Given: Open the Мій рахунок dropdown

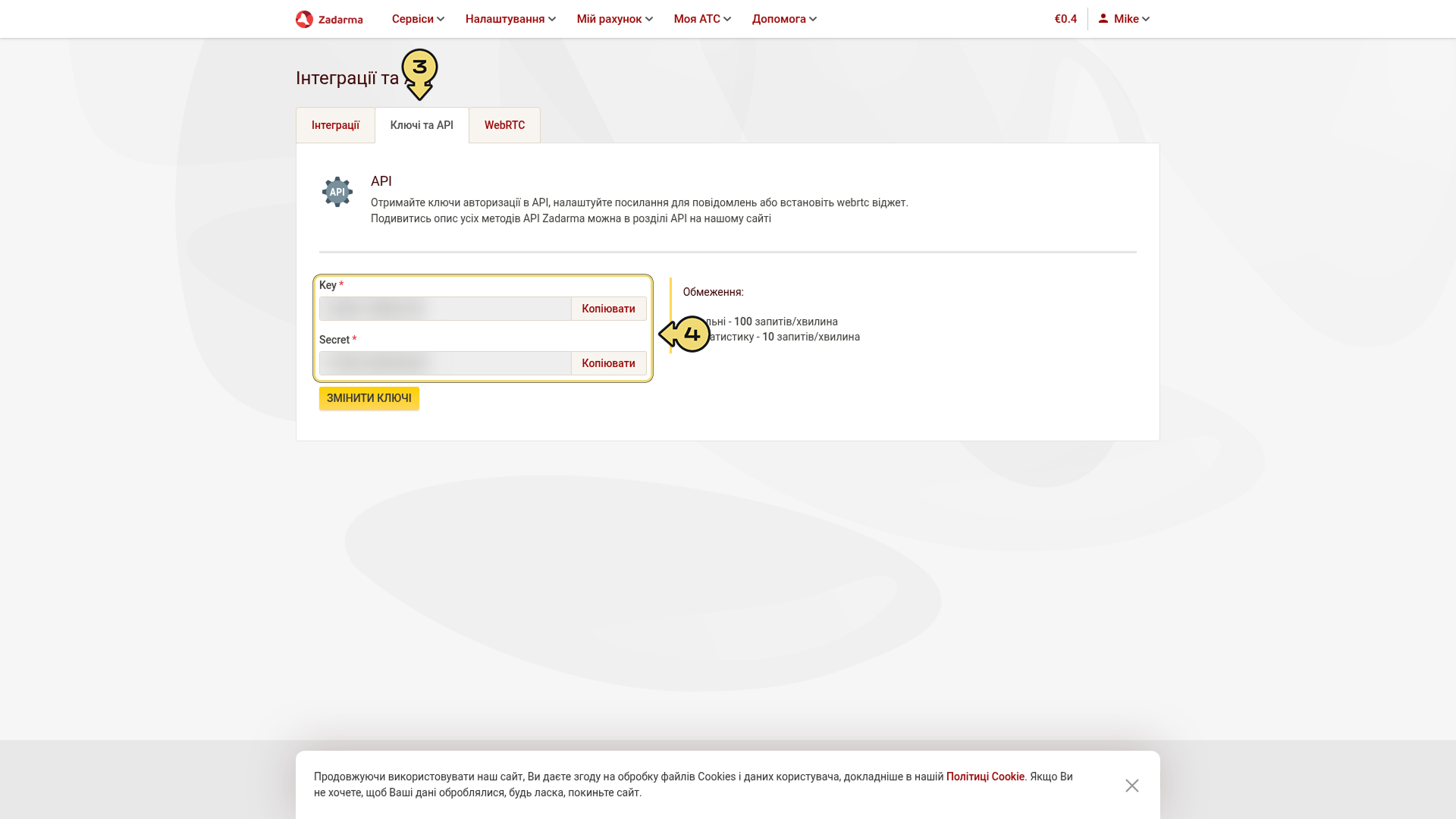Looking at the screenshot, I should [x=615, y=19].
